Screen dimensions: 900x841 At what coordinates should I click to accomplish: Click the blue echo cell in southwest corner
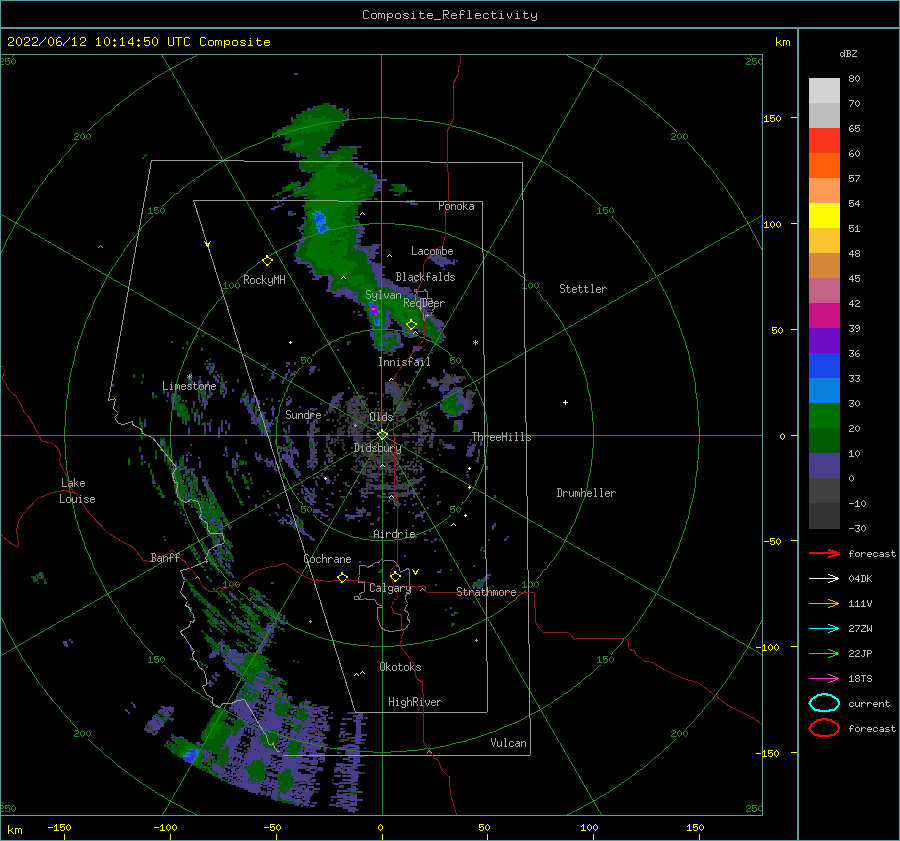(191, 754)
